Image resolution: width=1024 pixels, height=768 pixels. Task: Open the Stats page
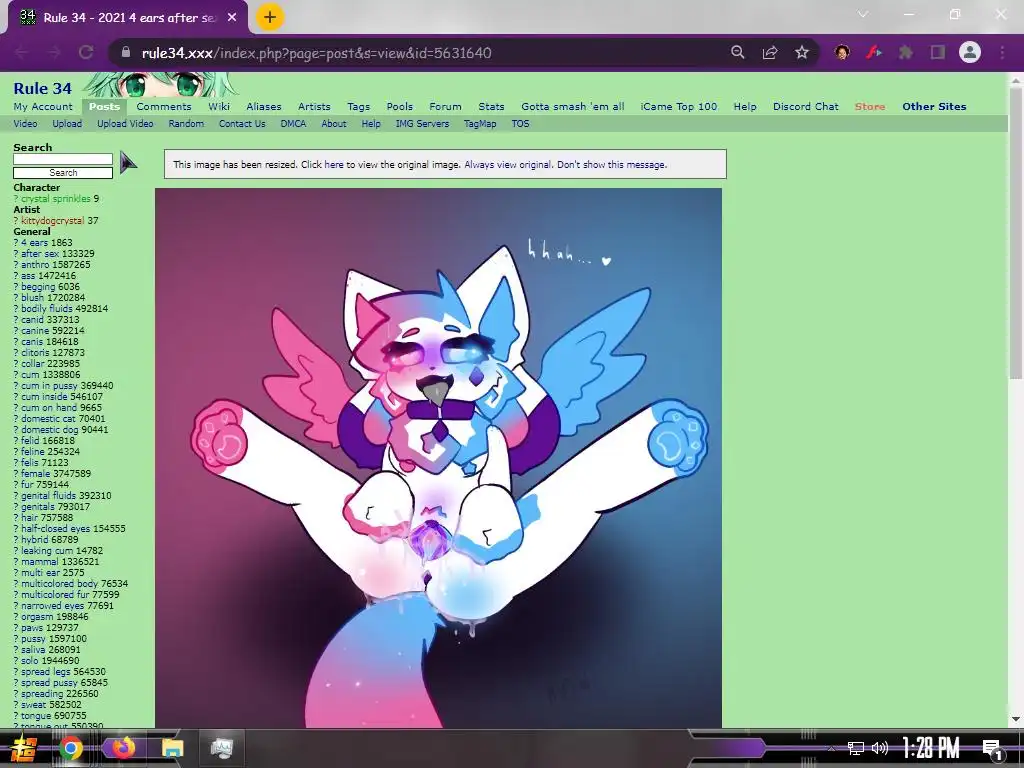pyautogui.click(x=491, y=106)
